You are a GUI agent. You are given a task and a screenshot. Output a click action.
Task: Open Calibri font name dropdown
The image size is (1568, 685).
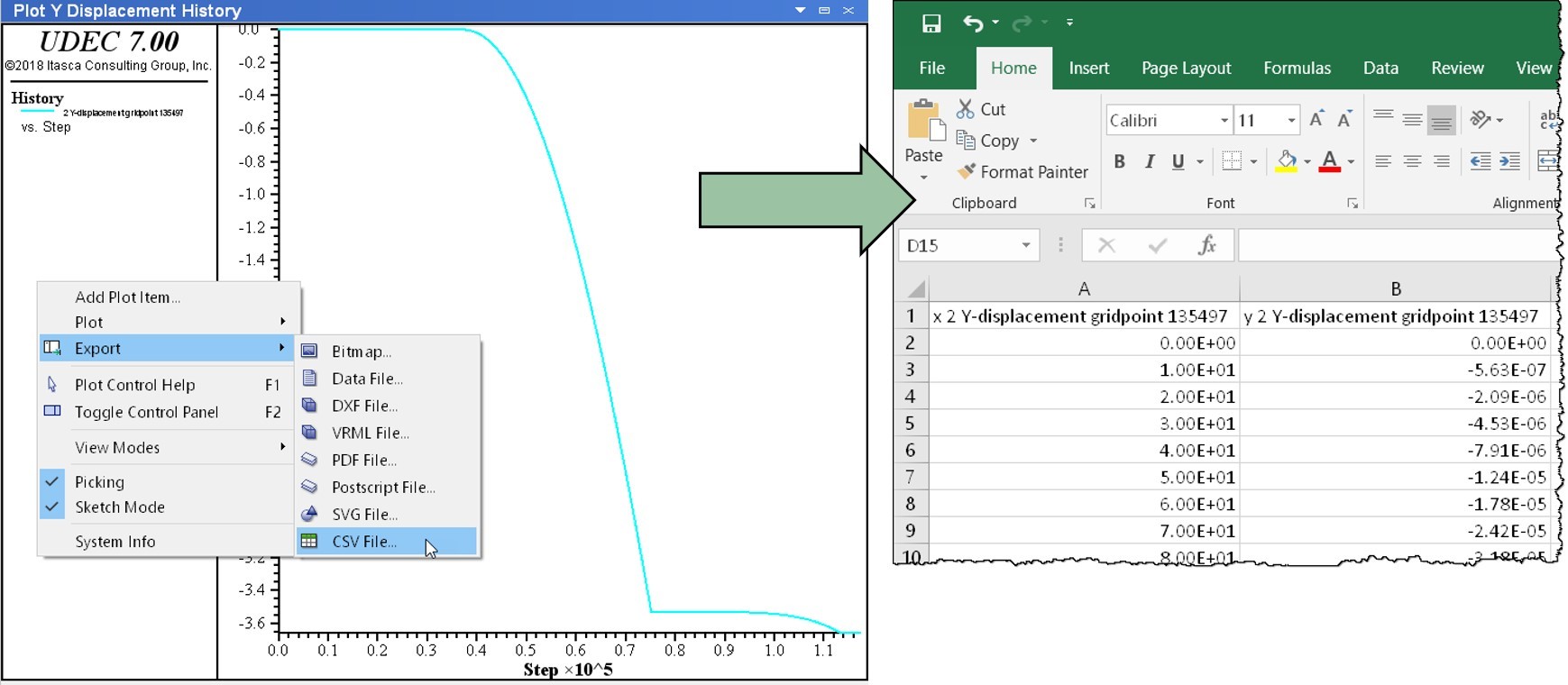click(1224, 121)
